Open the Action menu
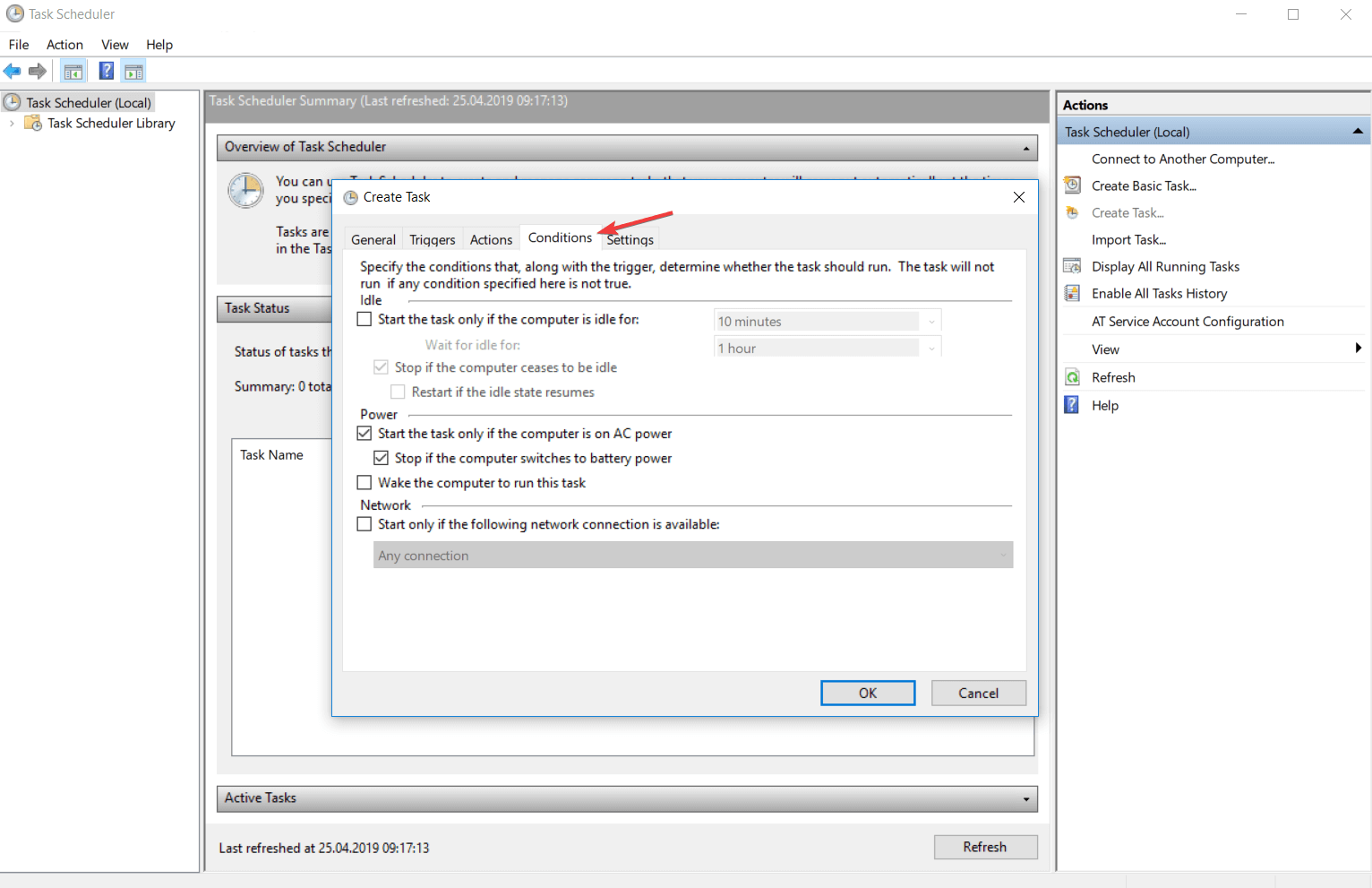 [64, 44]
